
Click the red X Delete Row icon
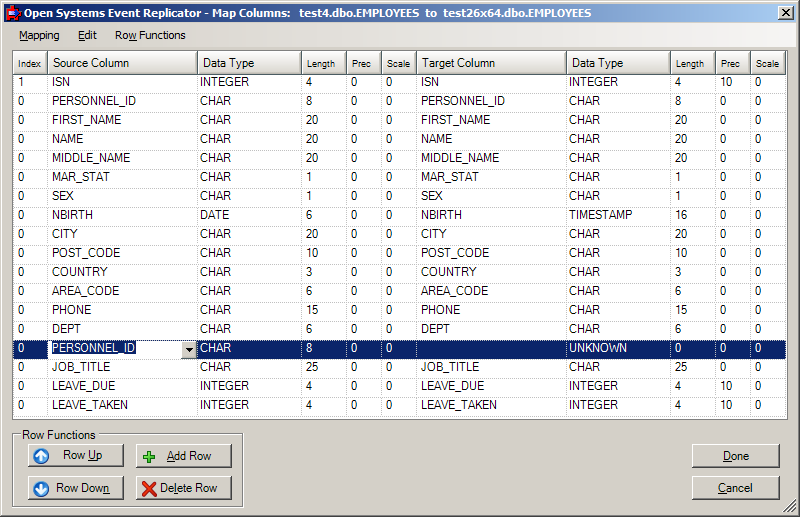pos(149,489)
